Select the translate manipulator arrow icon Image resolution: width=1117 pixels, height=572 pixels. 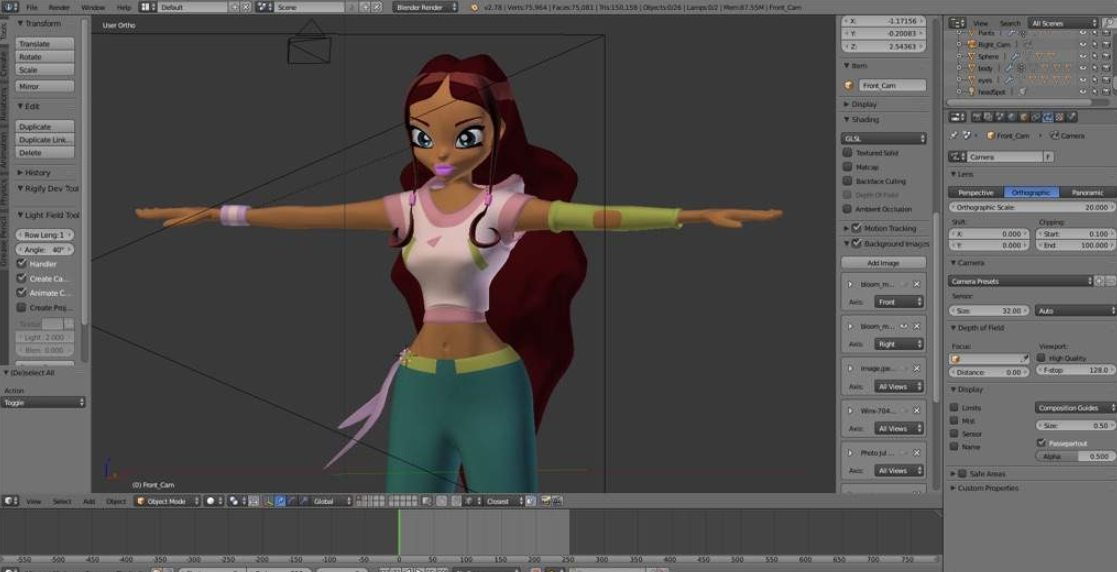(x=280, y=501)
